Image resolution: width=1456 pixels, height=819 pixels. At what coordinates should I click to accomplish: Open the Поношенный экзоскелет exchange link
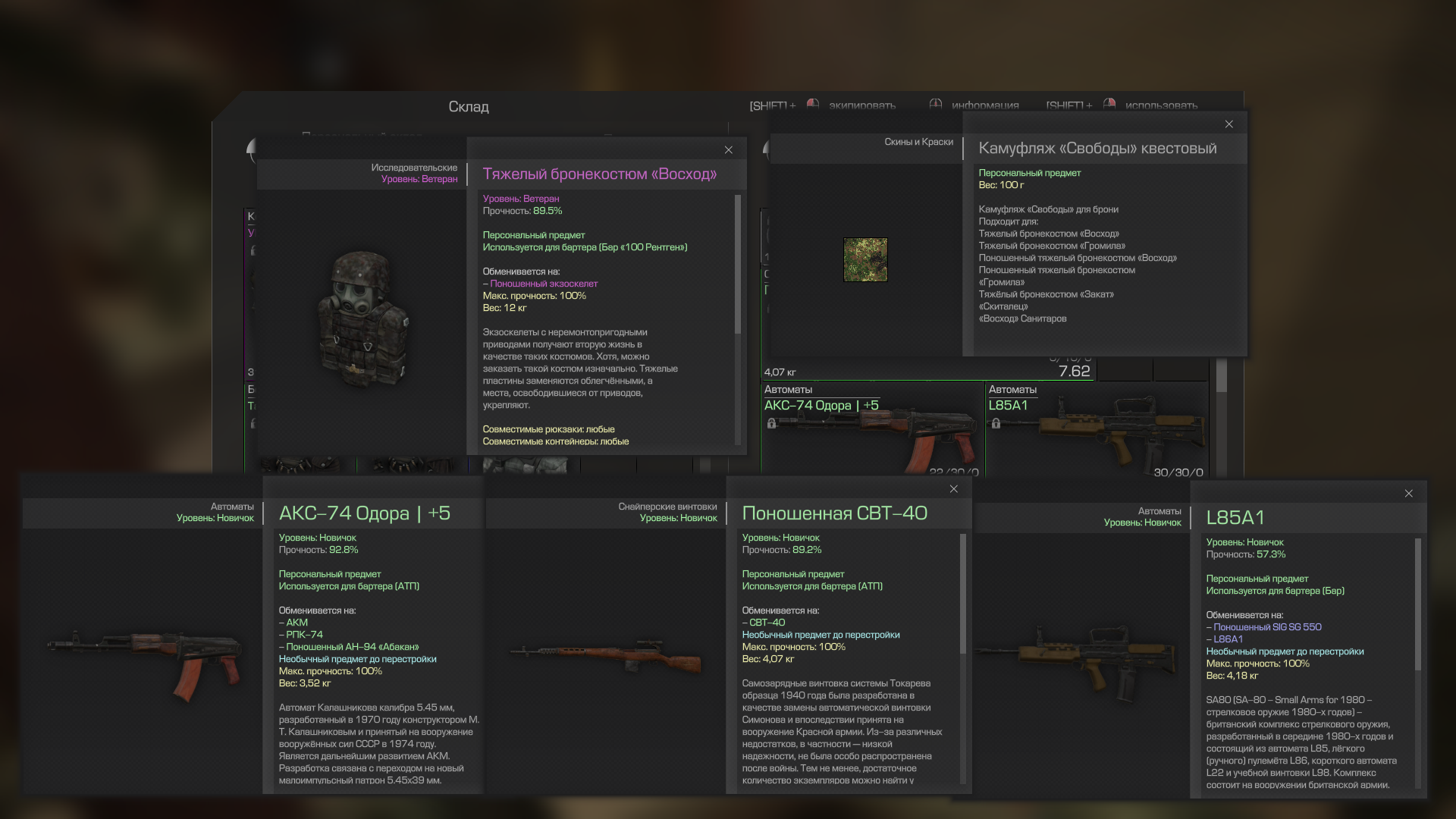544,284
